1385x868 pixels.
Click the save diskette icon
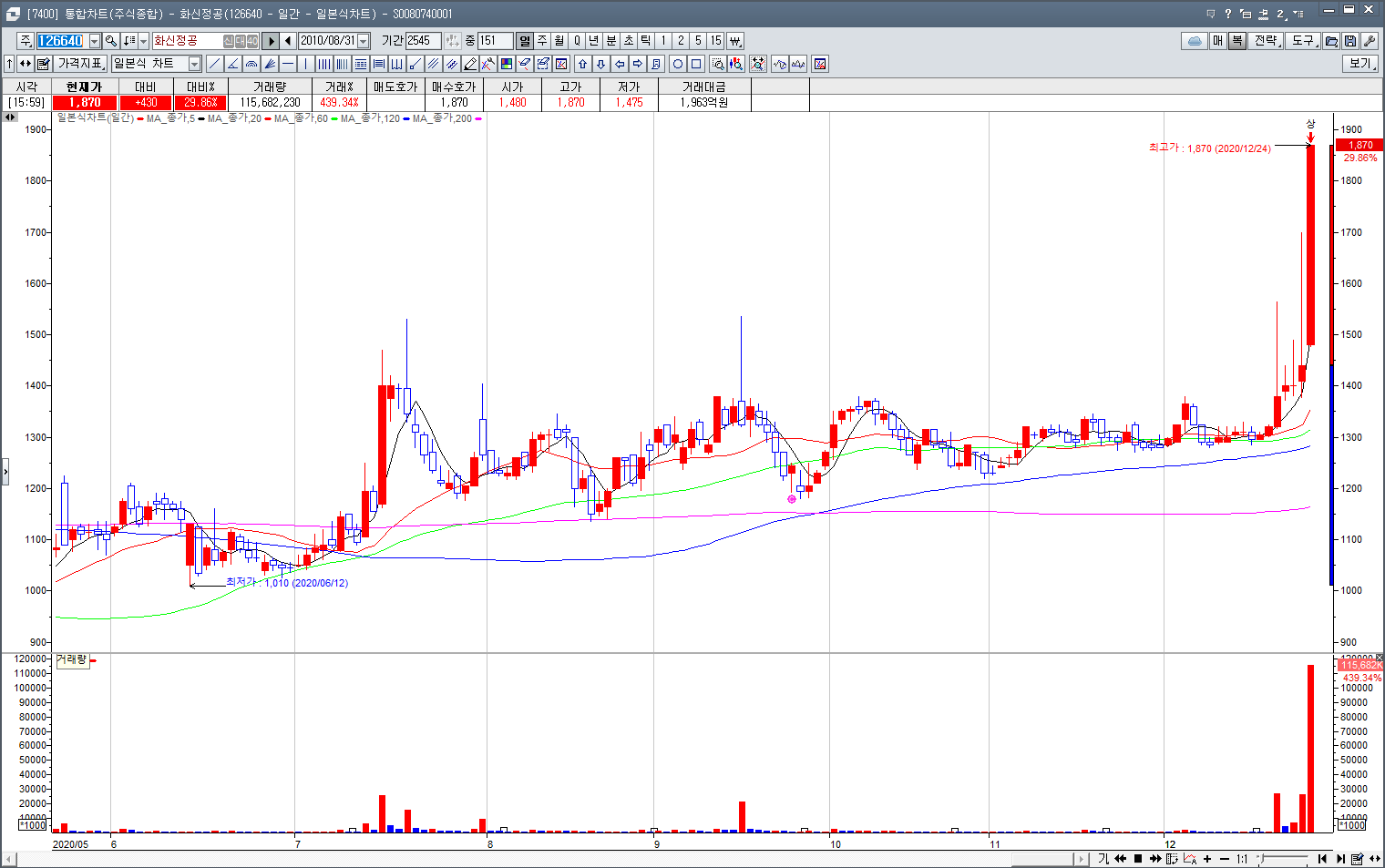[x=1350, y=41]
